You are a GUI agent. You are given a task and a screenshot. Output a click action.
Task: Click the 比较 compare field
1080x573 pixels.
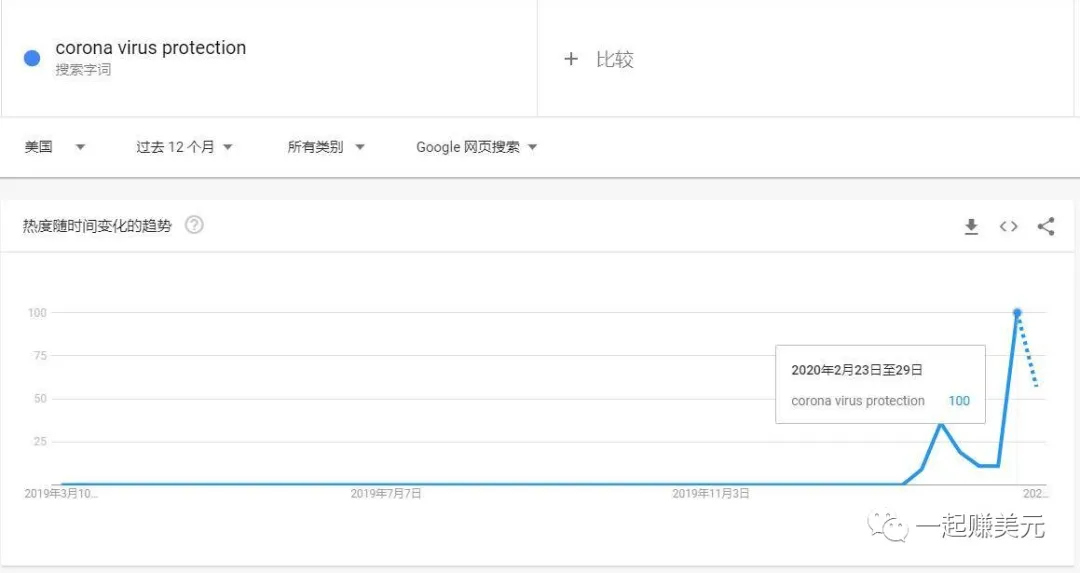[x=614, y=59]
